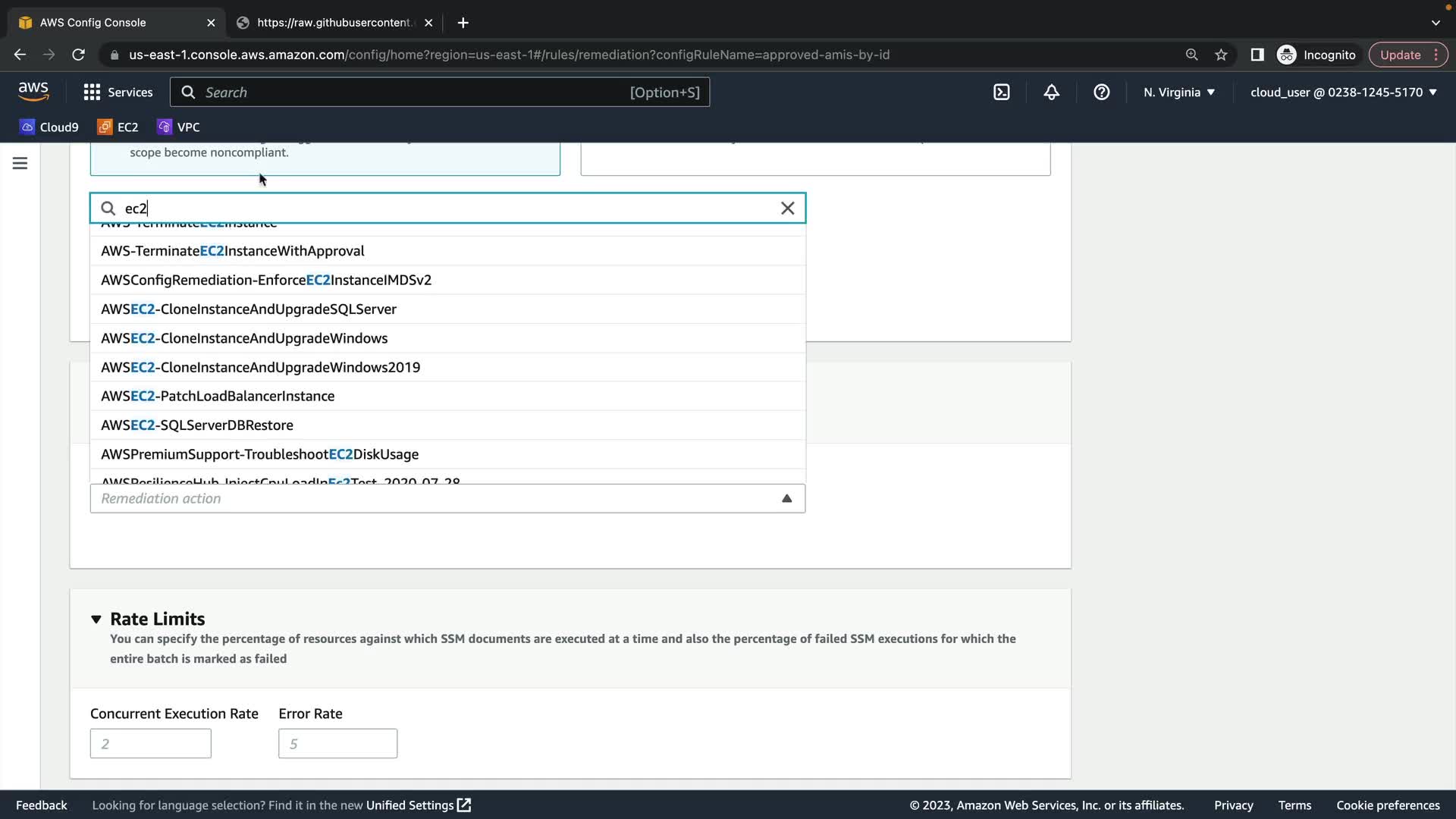Open the VPC favorite shortcut
This screenshot has height=819, width=1456.
pyautogui.click(x=179, y=127)
